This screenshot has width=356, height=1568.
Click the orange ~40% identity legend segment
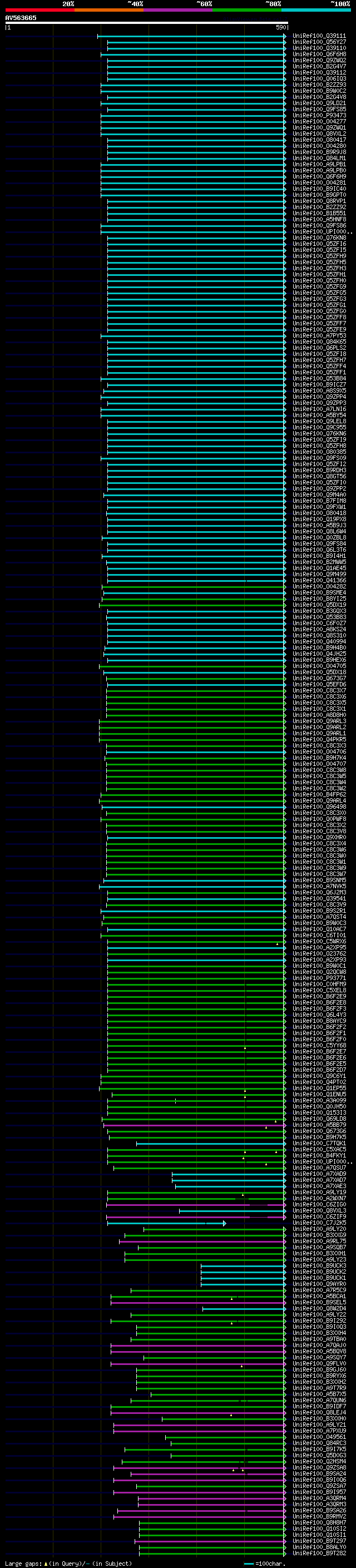[109, 10]
